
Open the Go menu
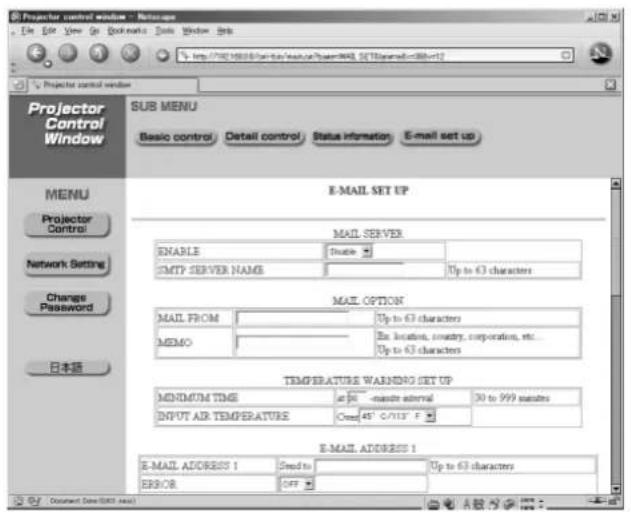click(94, 31)
